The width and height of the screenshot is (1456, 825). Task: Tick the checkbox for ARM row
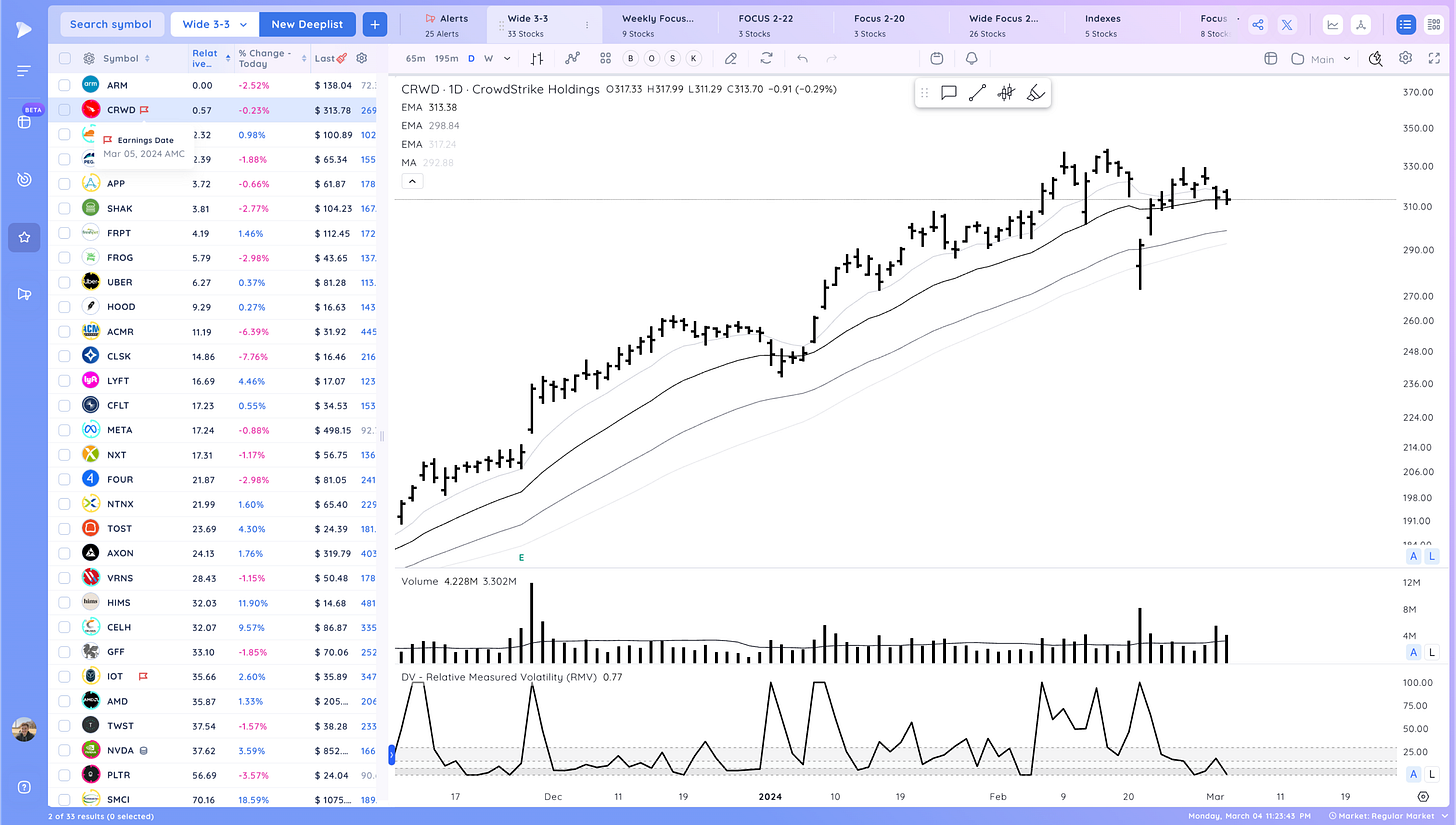pyautogui.click(x=64, y=85)
